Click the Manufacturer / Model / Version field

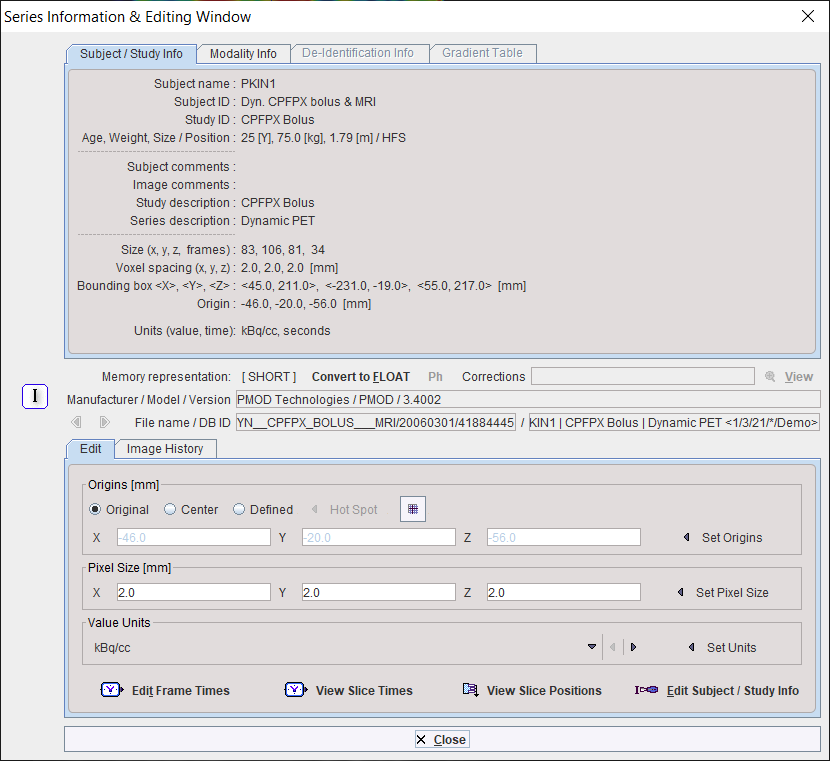(528, 399)
